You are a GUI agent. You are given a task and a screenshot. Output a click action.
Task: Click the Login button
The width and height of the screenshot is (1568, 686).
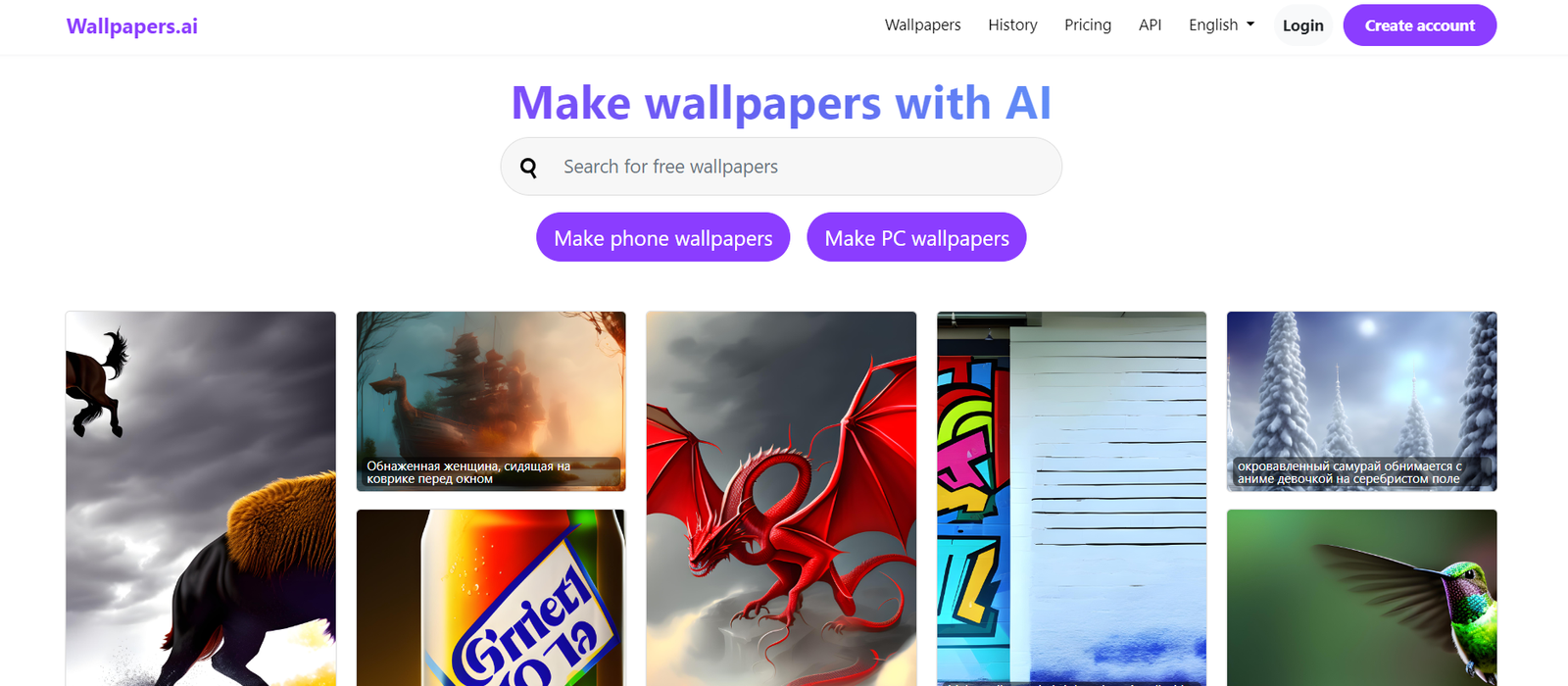point(1302,25)
